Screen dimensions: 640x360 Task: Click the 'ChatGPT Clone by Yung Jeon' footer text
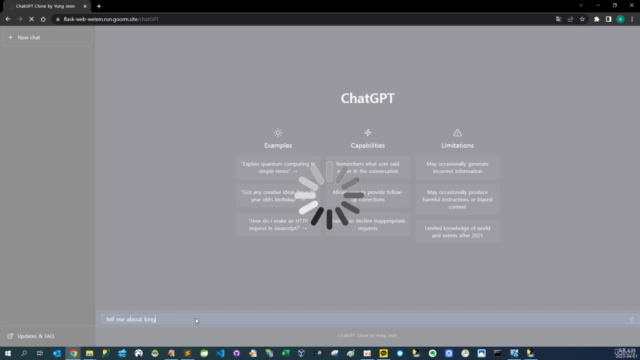coord(367,336)
